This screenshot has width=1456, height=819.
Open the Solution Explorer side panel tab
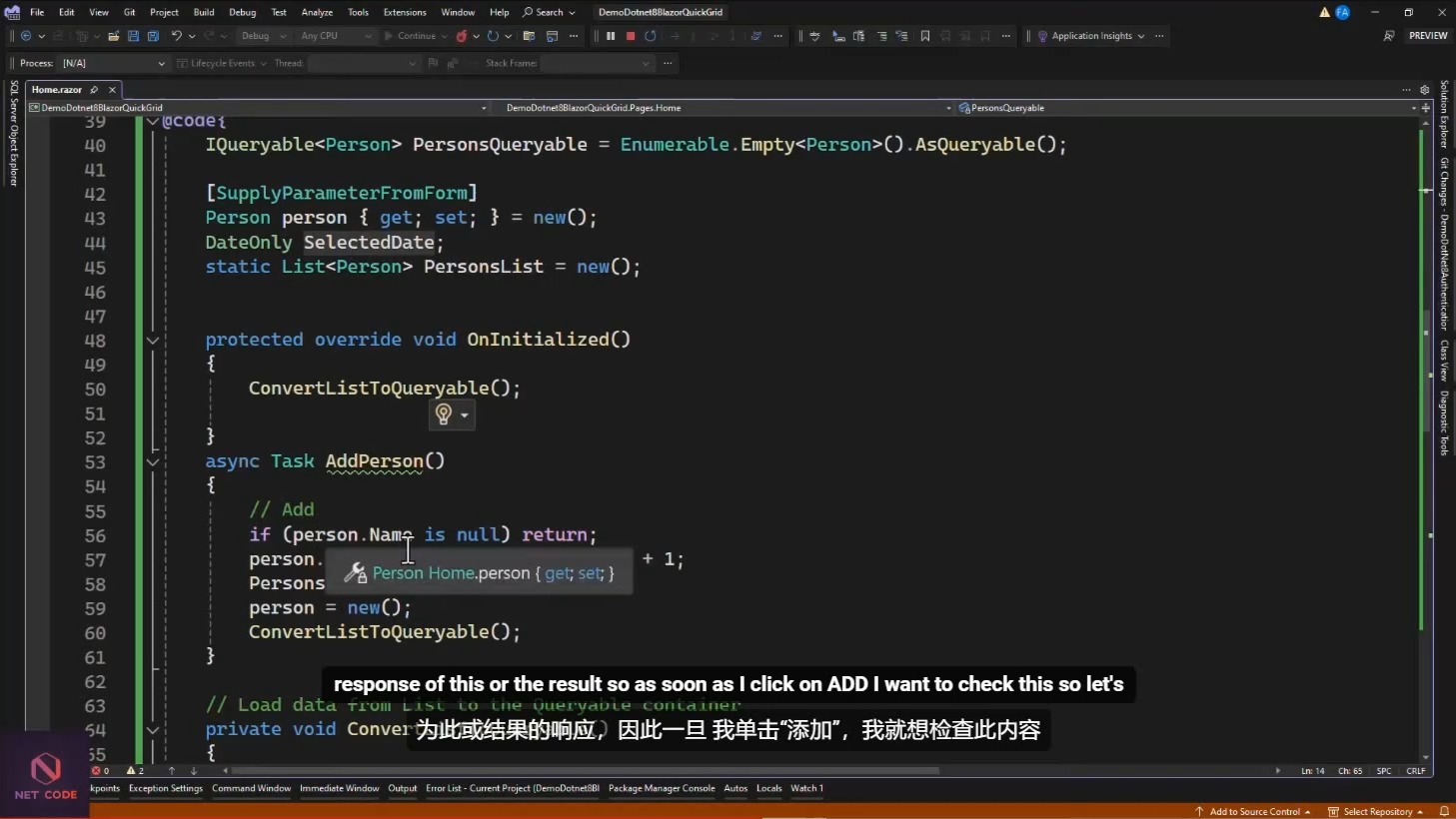1444,114
